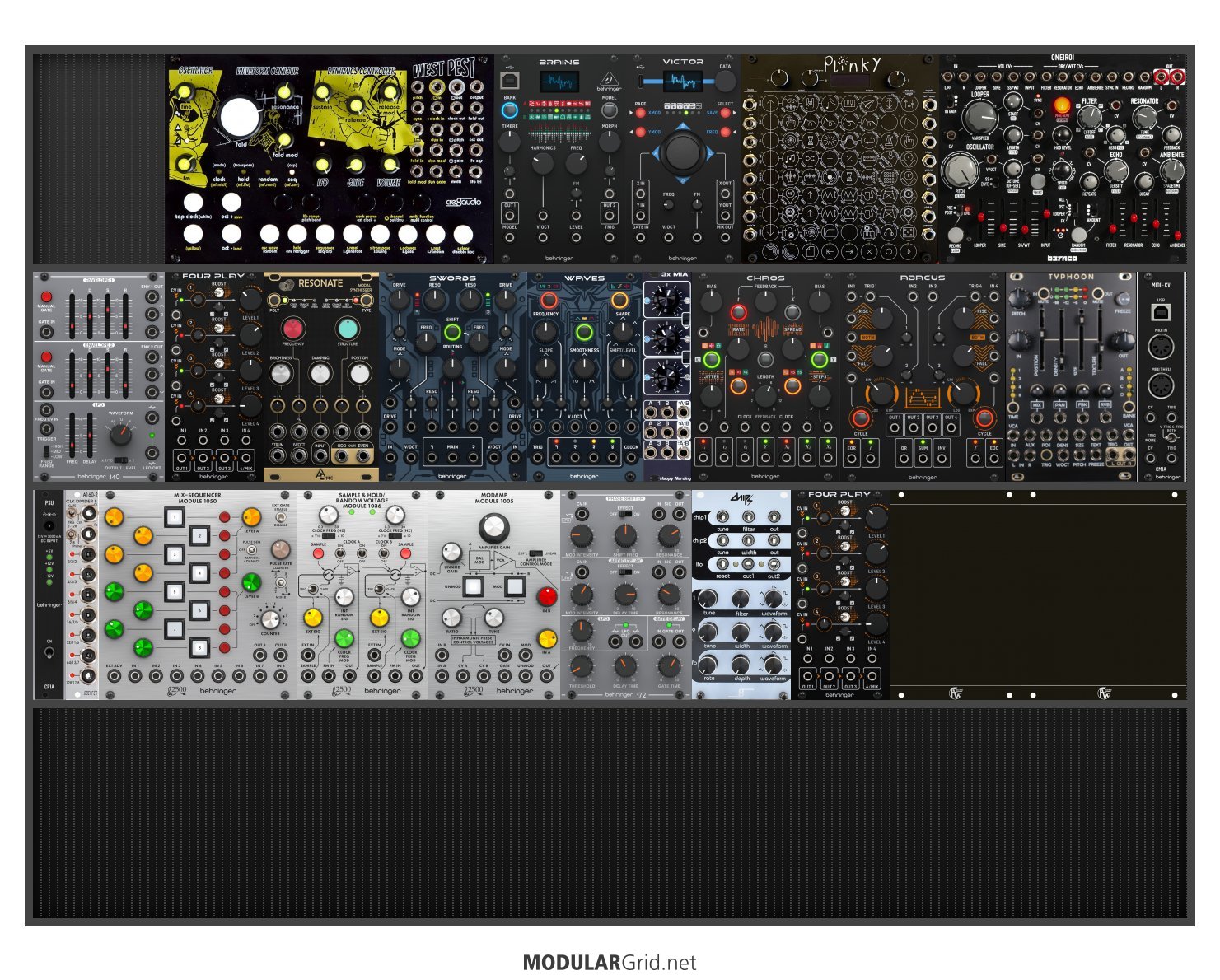Image resolution: width=1220 pixels, height=980 pixels.
Task: Click the West Pest volume knob
Action: 389,166
